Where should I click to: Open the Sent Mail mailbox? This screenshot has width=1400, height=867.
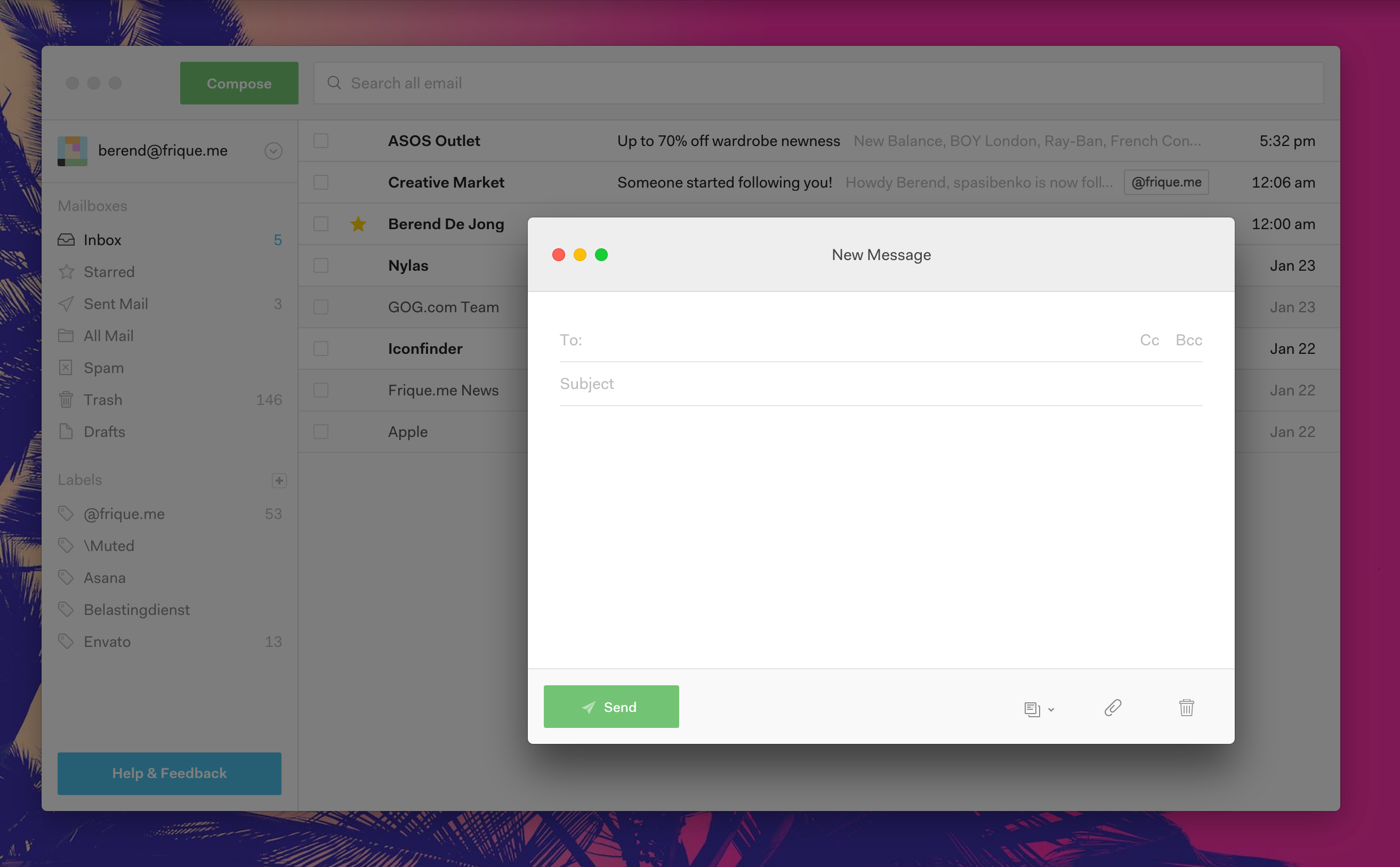tap(115, 304)
